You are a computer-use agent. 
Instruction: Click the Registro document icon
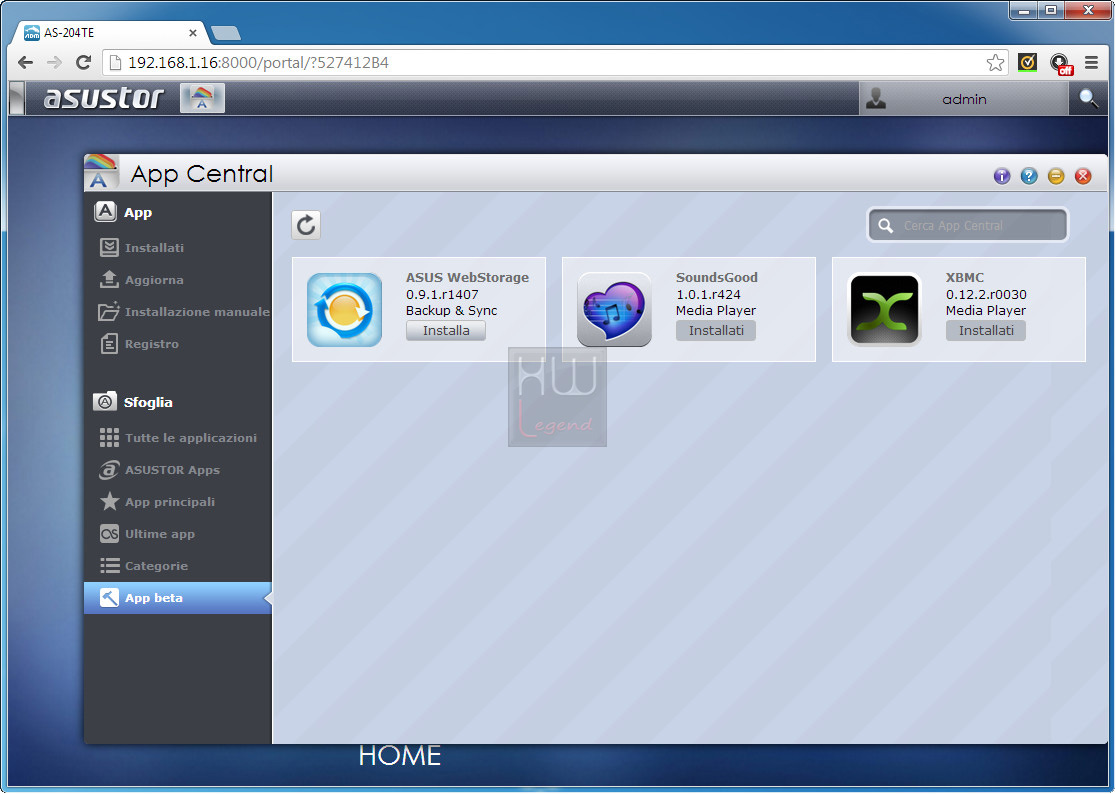point(109,344)
